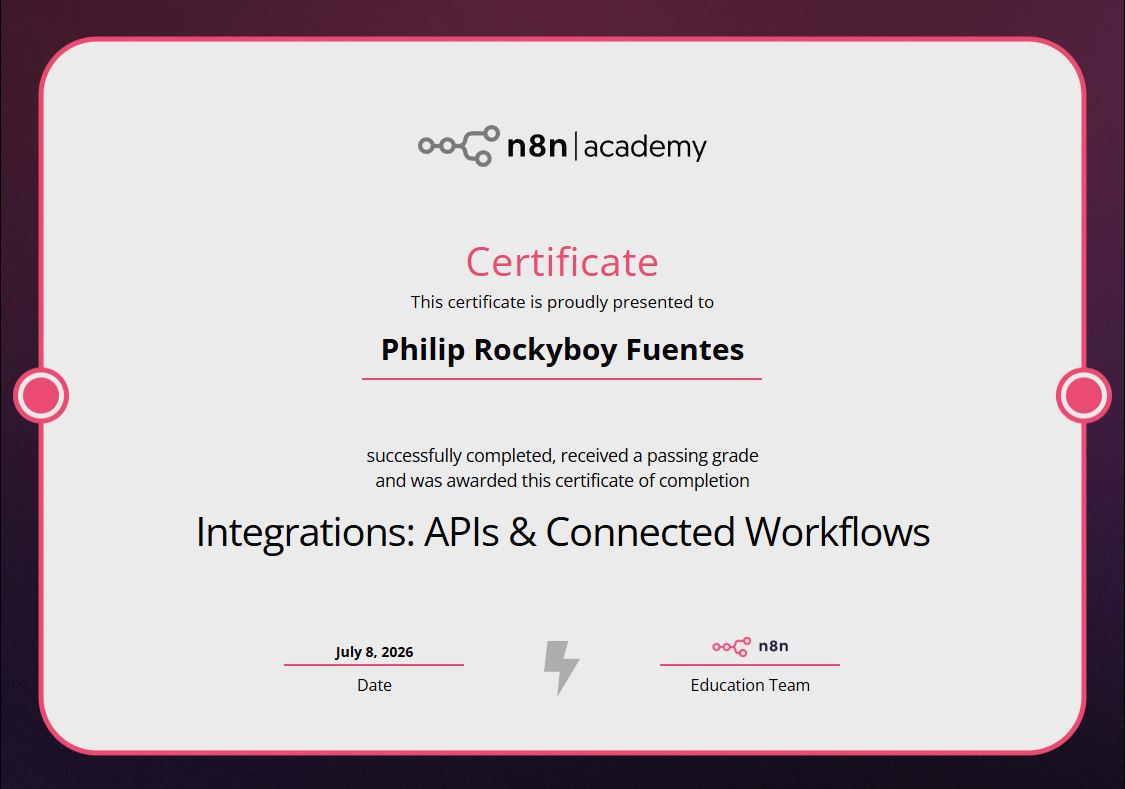Viewport: 1125px width, 789px height.
Task: Click the n8n academy node logo icon
Action: pyautogui.click(x=459, y=146)
